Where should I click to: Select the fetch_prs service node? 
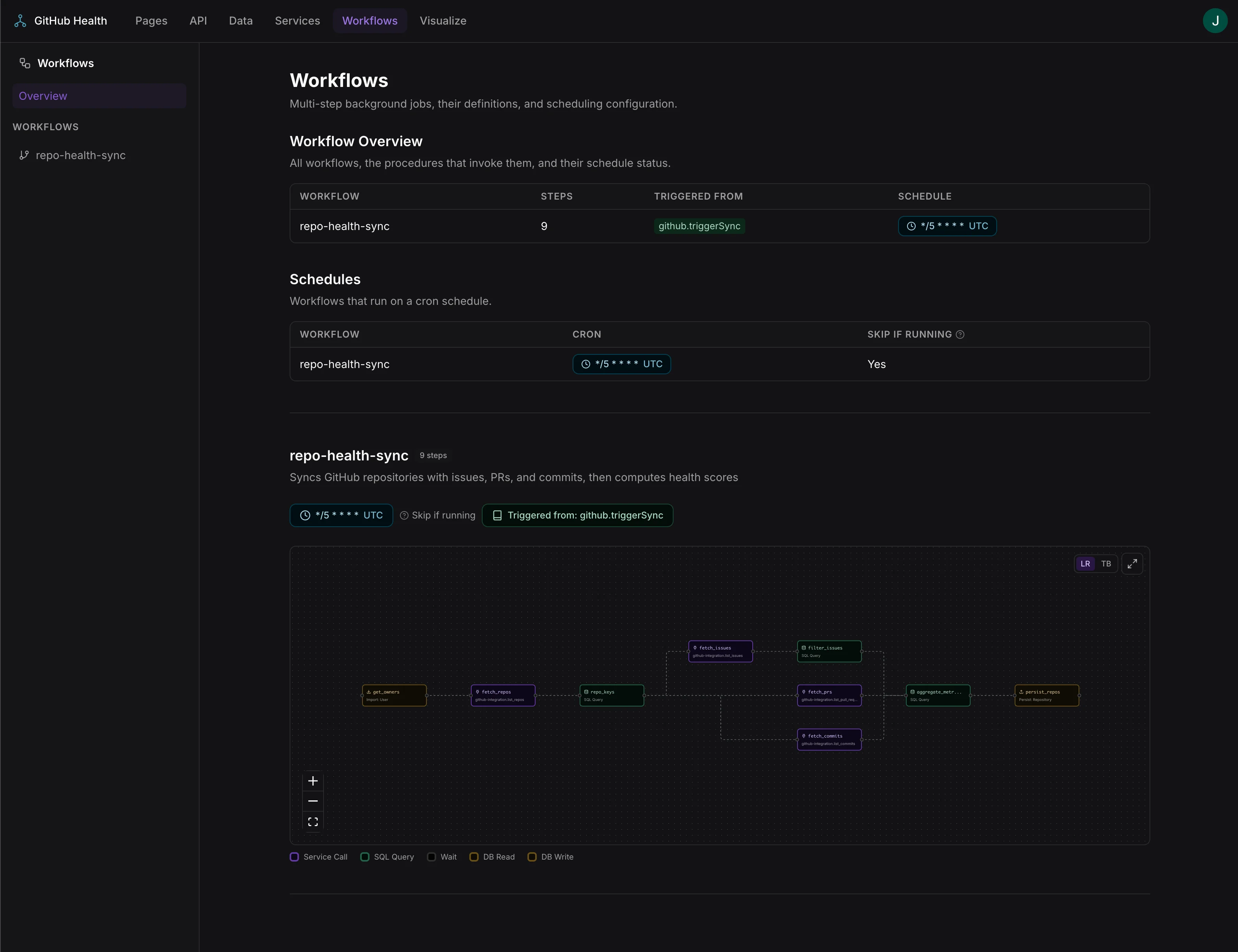pyautogui.click(x=829, y=695)
